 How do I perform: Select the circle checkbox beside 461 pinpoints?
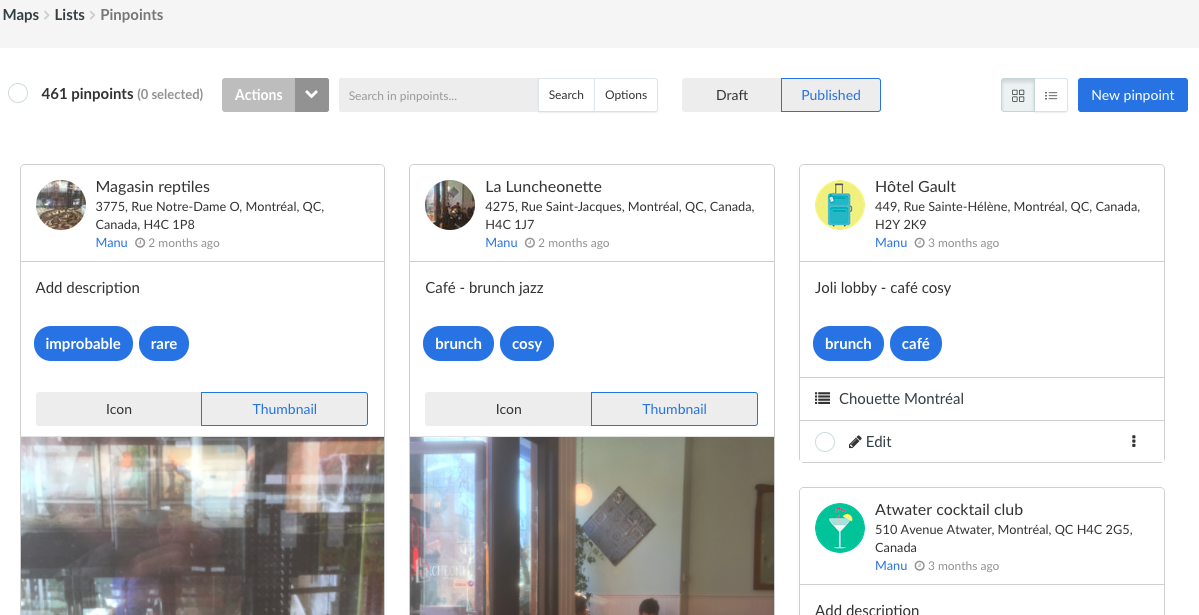17,93
